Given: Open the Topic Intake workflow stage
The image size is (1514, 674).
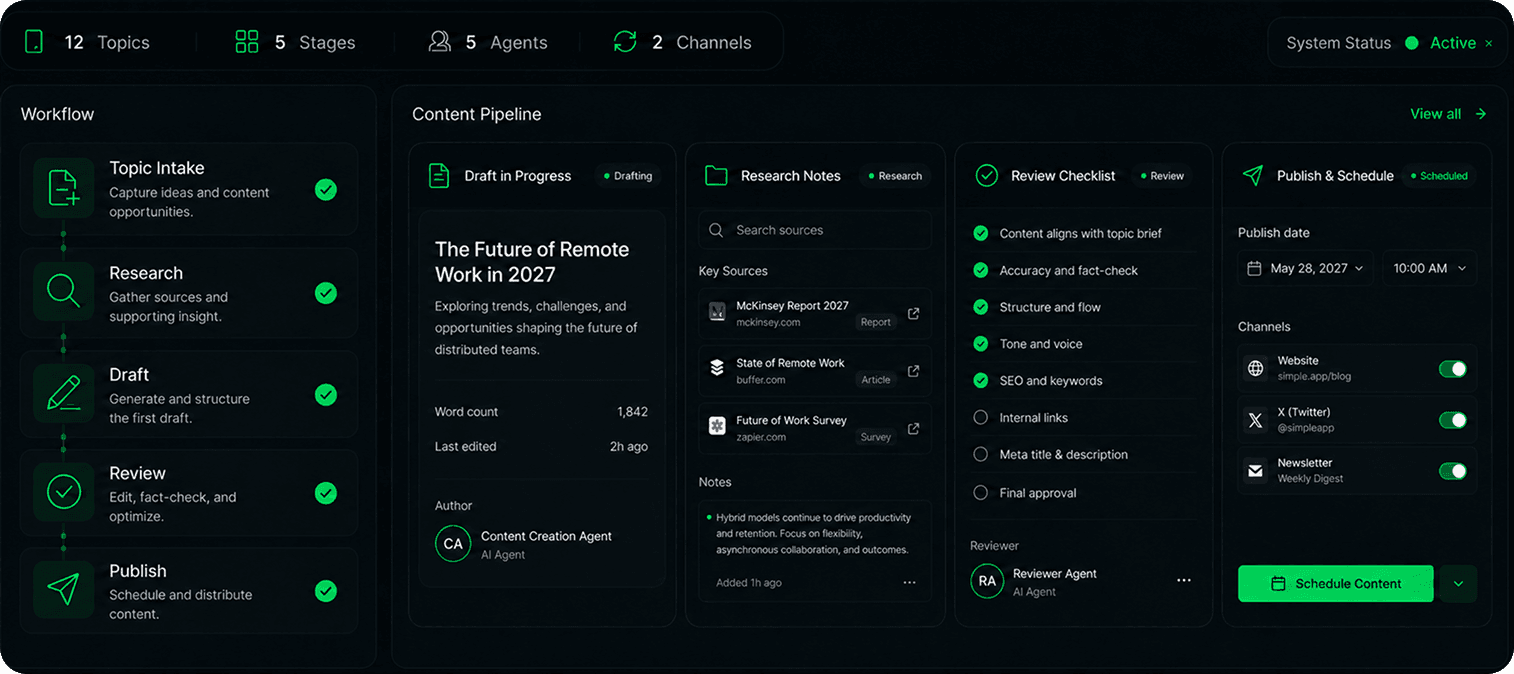Looking at the screenshot, I should [x=189, y=189].
